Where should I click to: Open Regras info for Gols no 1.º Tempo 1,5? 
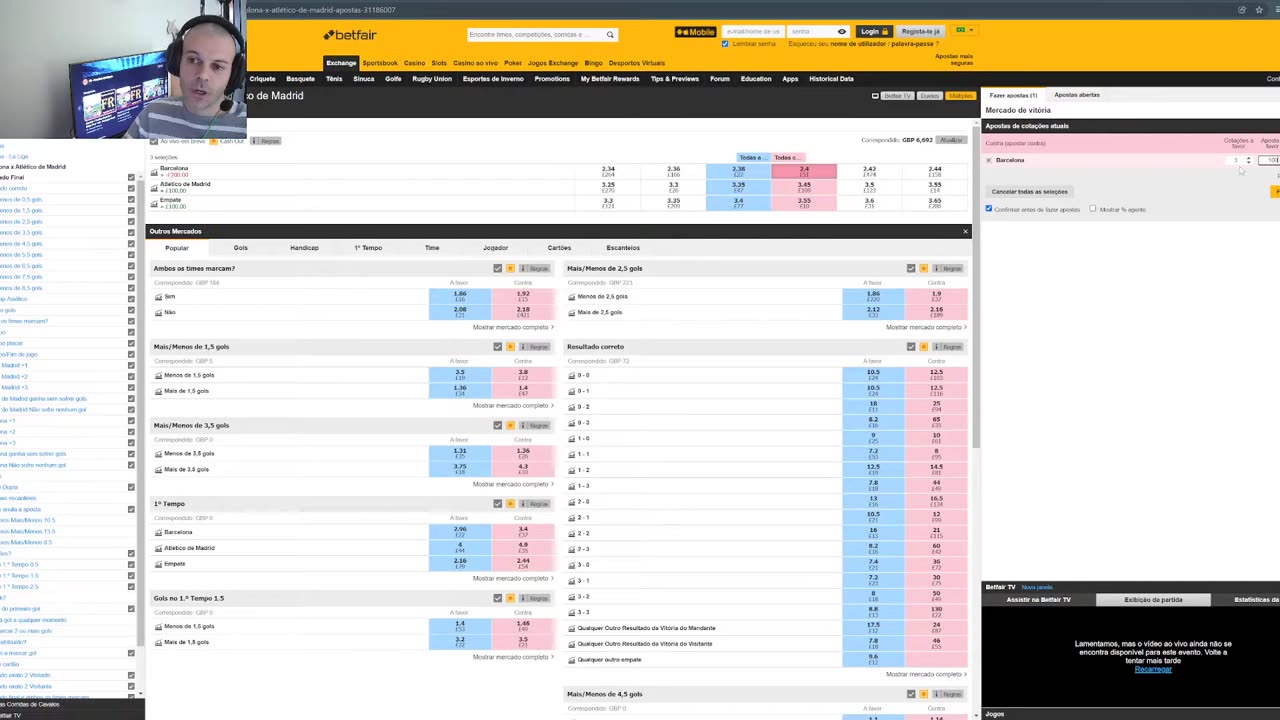pos(536,598)
